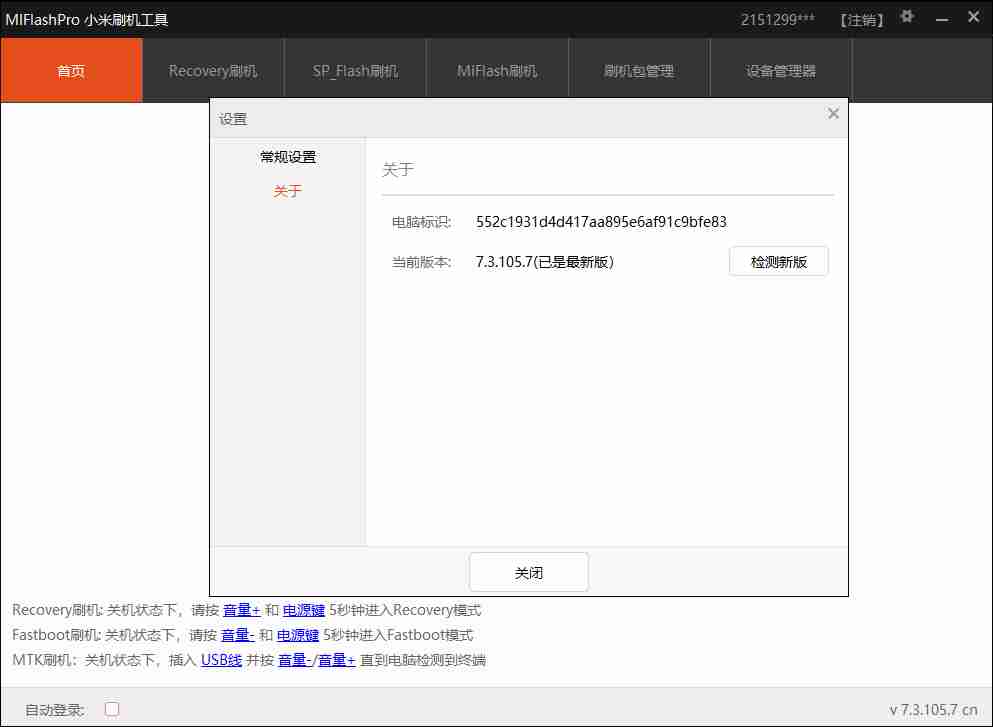Click 音量+ link in Recovery刷机 line
This screenshot has width=993, height=727.
point(242,610)
